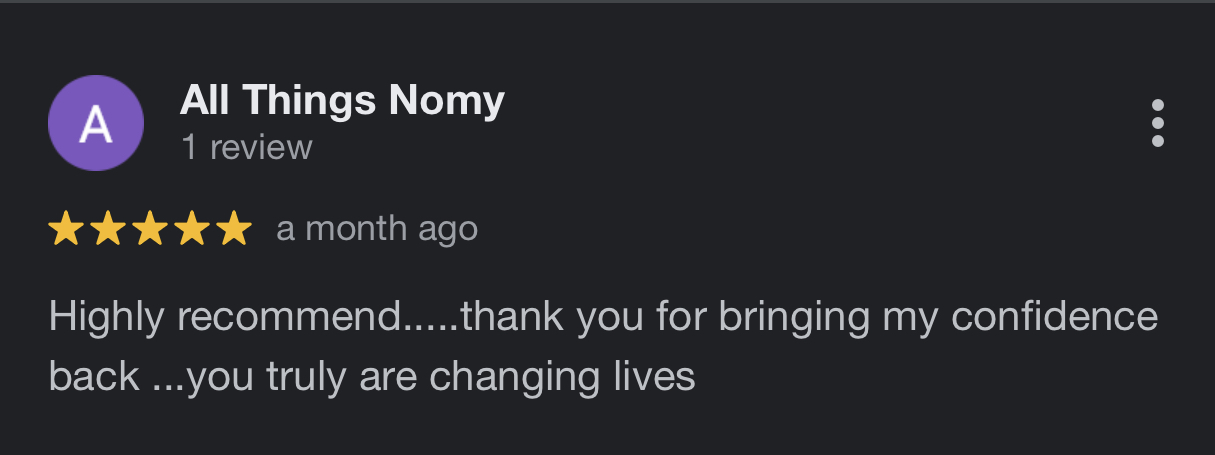Screen dimensions: 1215x455
Task: Click the word 'confidence' in the review
Action: (x=1055, y=317)
